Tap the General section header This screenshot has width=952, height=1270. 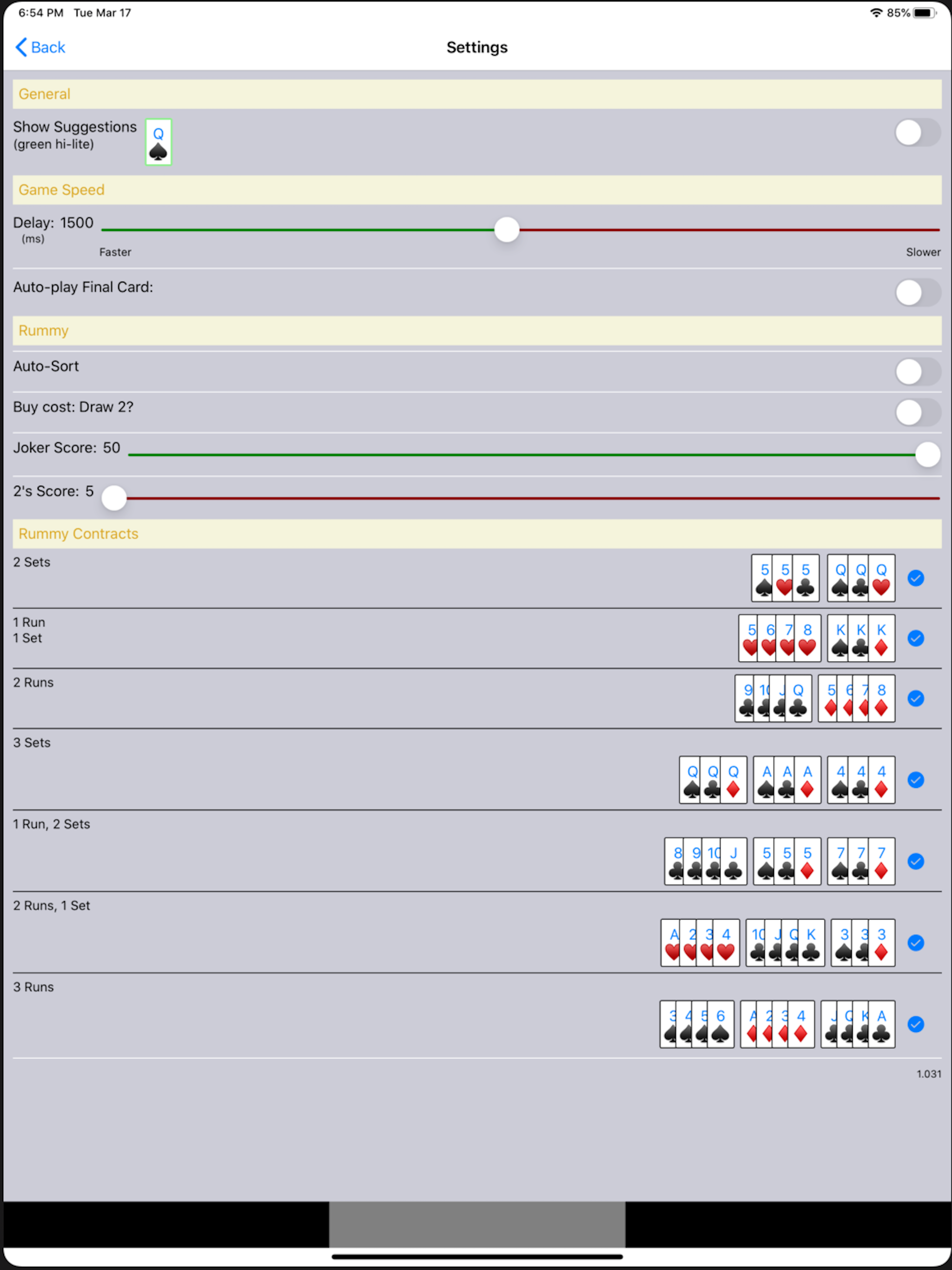[x=476, y=94]
